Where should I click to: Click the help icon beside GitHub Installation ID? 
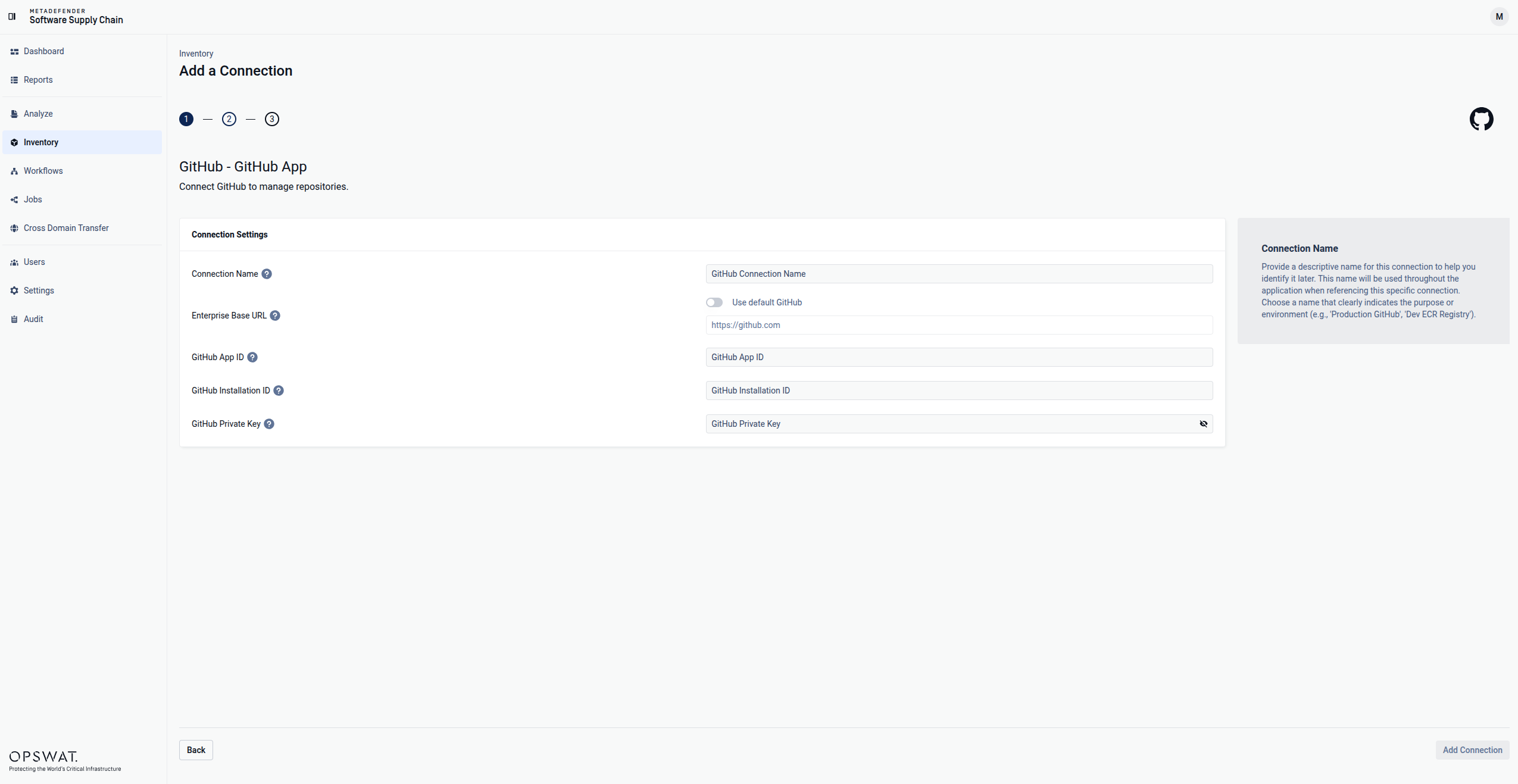tap(279, 391)
